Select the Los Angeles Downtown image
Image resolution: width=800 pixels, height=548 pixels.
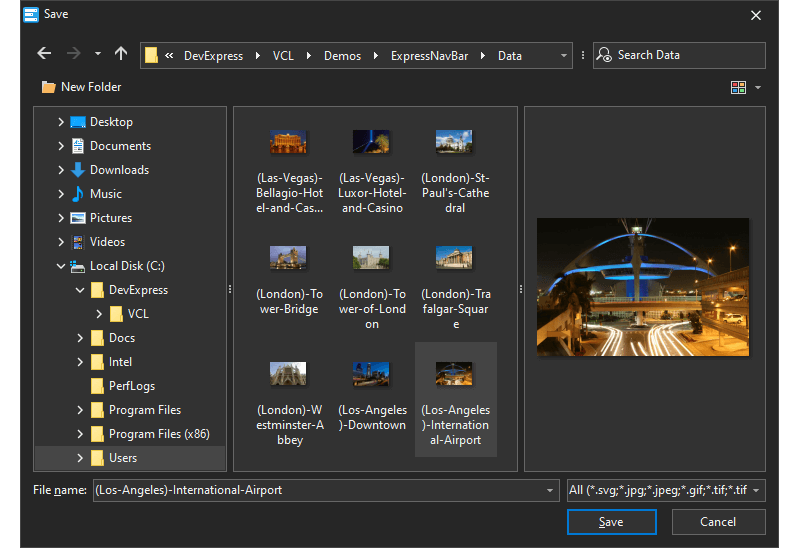click(372, 374)
